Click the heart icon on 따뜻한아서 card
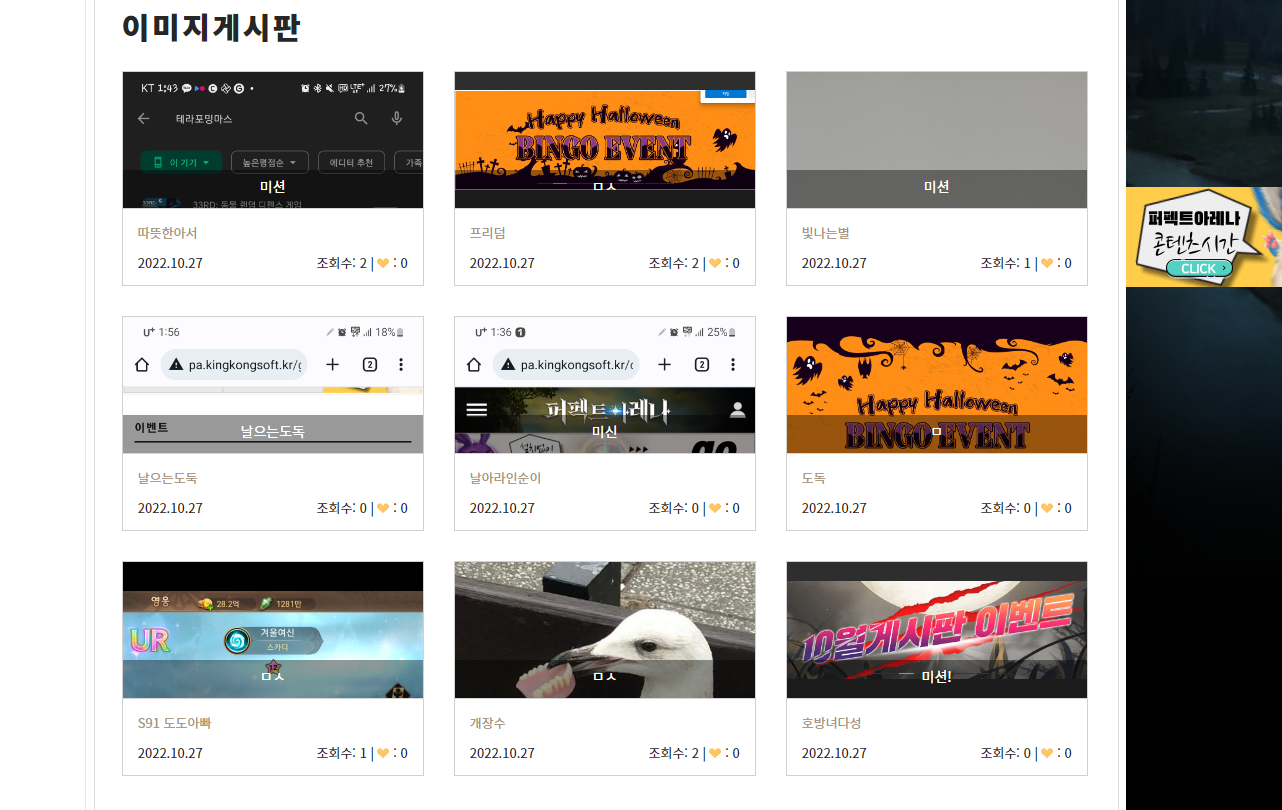Image resolution: width=1282 pixels, height=810 pixels. coord(383,263)
